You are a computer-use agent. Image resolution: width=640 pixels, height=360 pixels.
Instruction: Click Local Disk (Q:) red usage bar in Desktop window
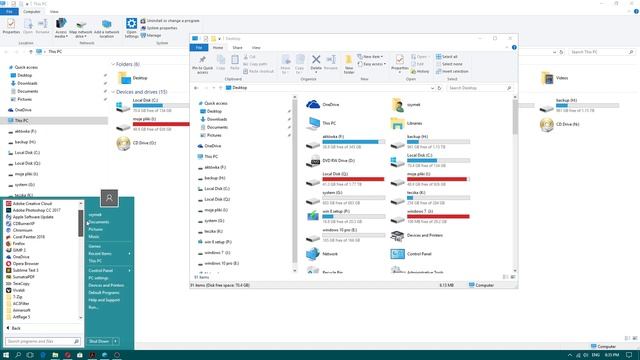pos(353,179)
